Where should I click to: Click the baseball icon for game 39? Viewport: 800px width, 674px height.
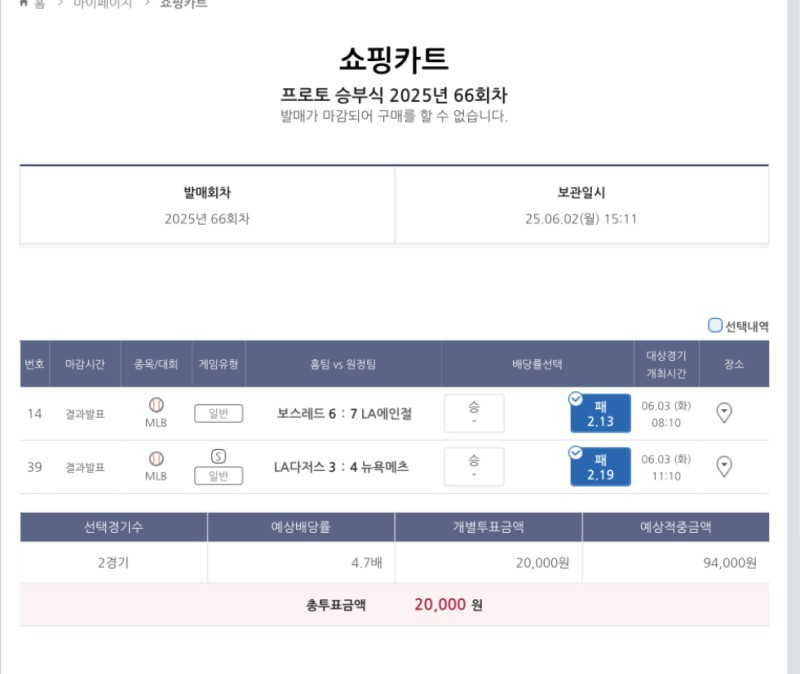(x=156, y=458)
